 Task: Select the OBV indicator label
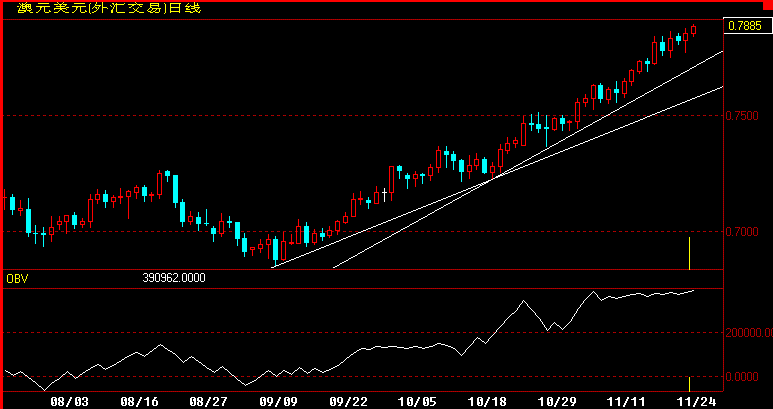pos(17,279)
